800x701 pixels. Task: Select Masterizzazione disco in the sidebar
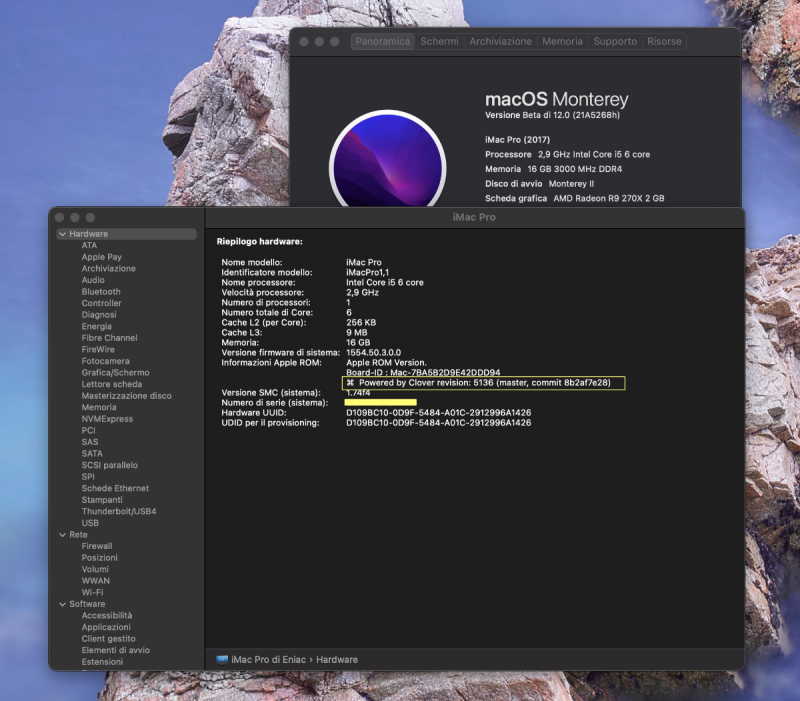coord(127,396)
